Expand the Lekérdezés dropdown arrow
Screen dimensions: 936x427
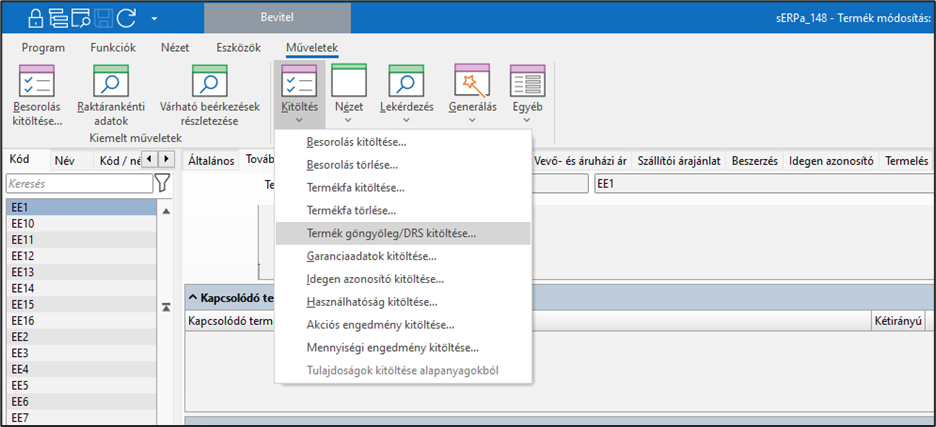click(407, 119)
